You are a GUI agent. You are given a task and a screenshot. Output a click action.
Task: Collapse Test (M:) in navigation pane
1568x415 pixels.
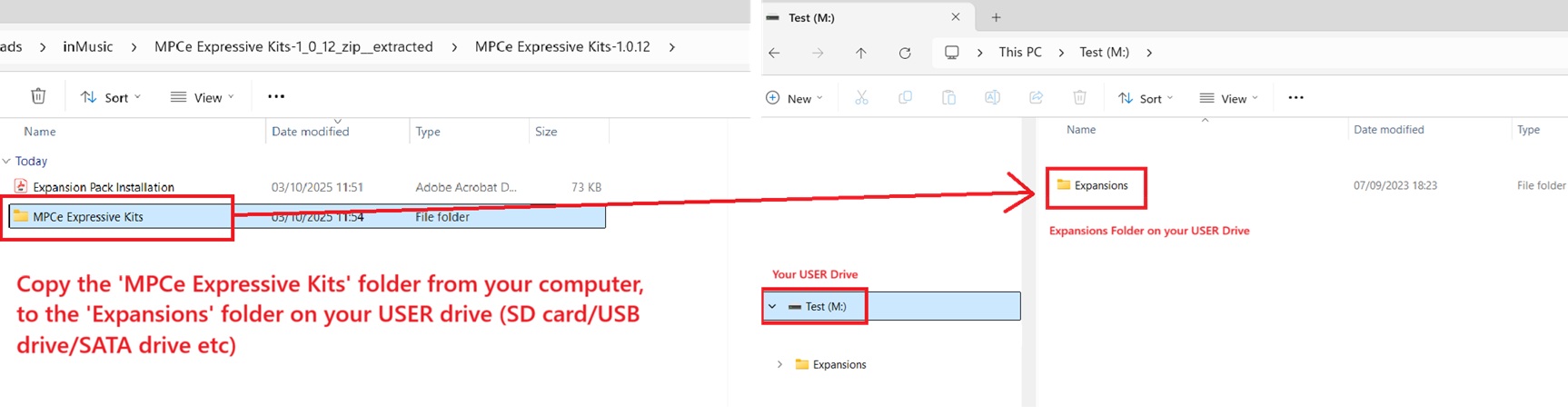[x=772, y=306]
